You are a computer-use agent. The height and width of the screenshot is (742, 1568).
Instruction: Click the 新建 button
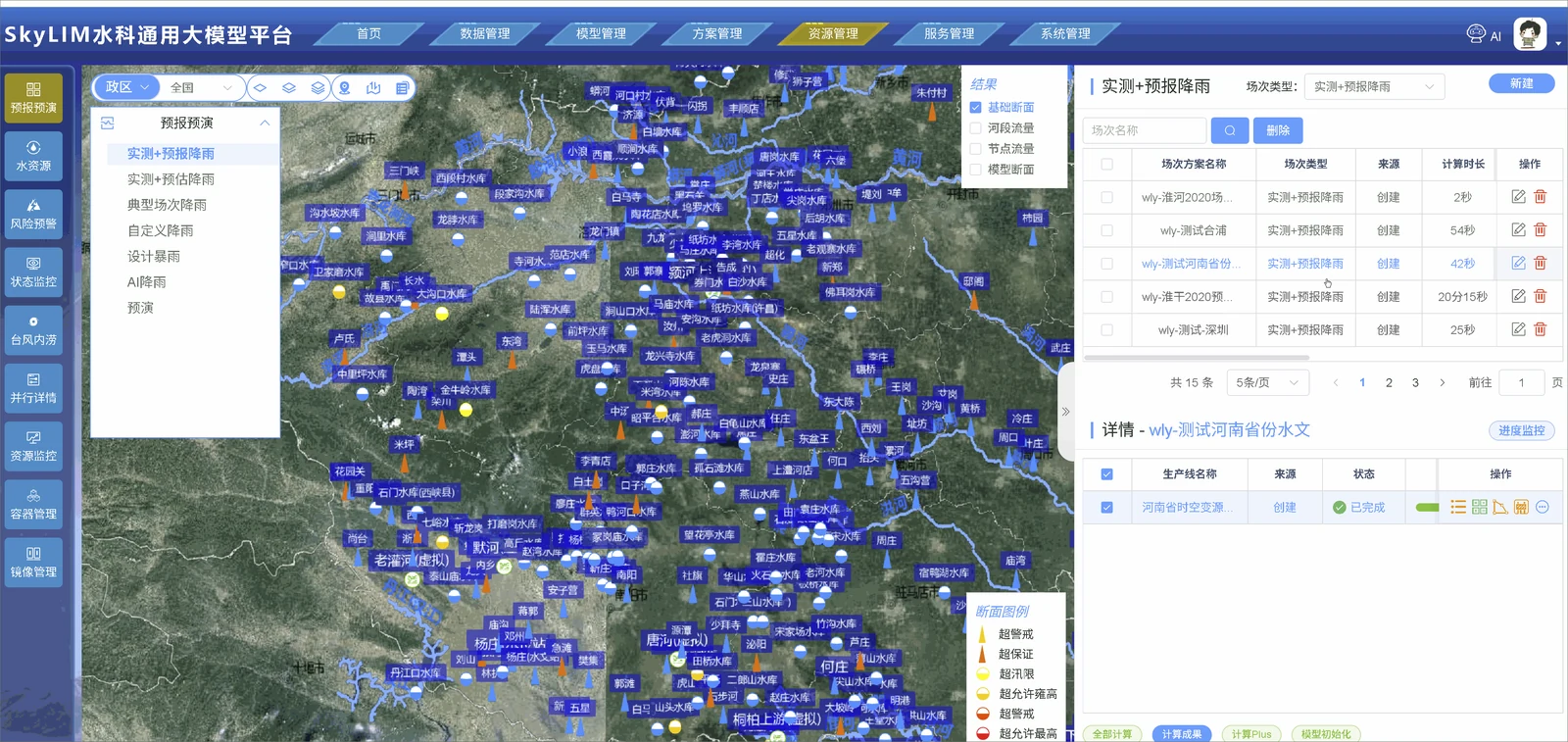[x=1521, y=83]
